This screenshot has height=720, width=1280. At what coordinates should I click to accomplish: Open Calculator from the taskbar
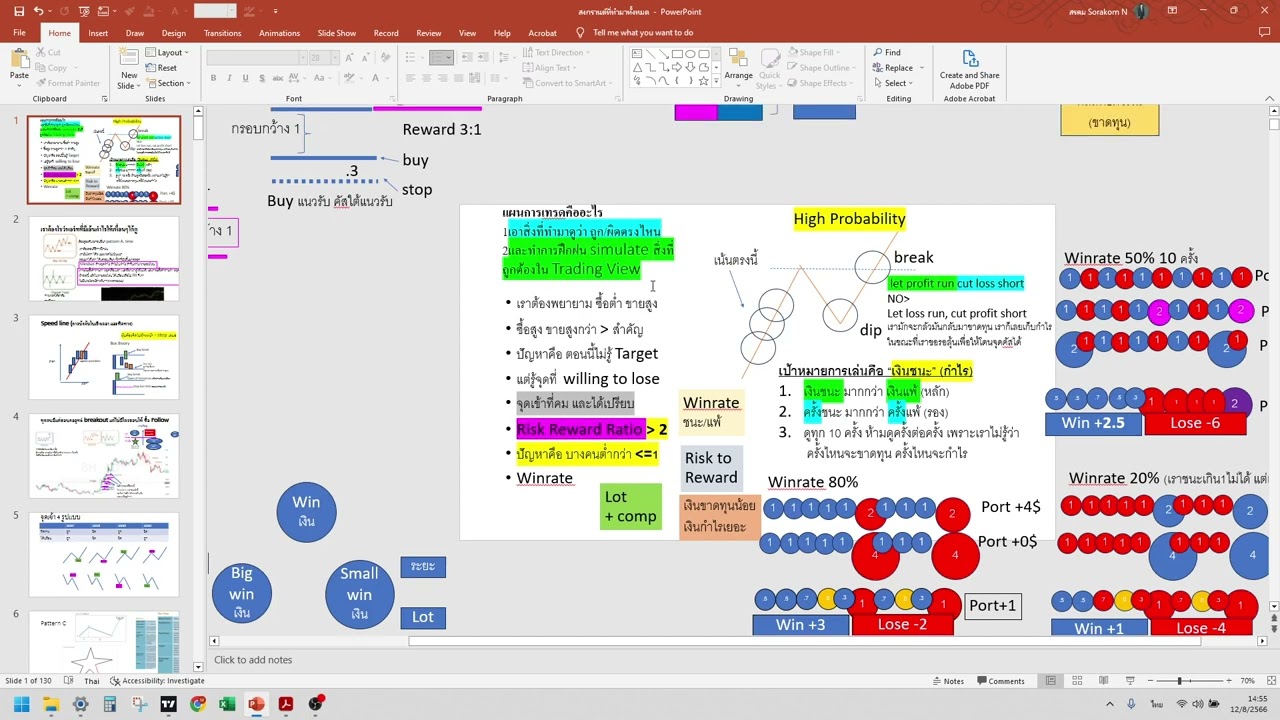coord(110,704)
